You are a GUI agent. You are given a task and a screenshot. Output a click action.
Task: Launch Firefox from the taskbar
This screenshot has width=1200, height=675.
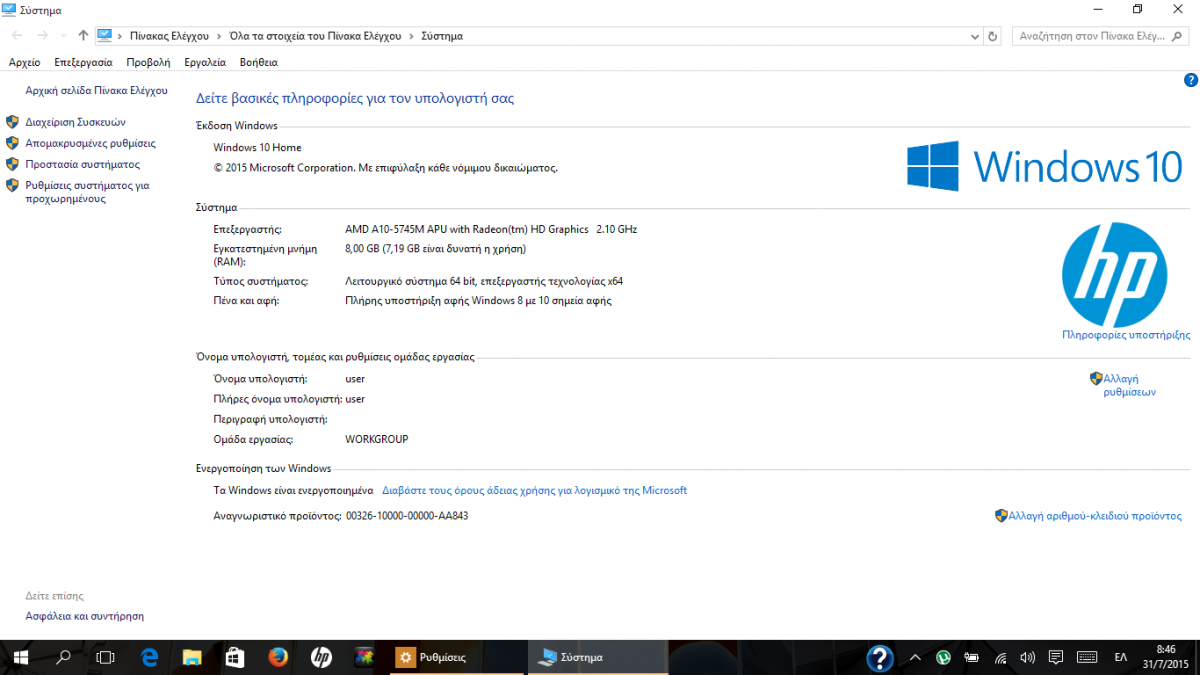278,657
